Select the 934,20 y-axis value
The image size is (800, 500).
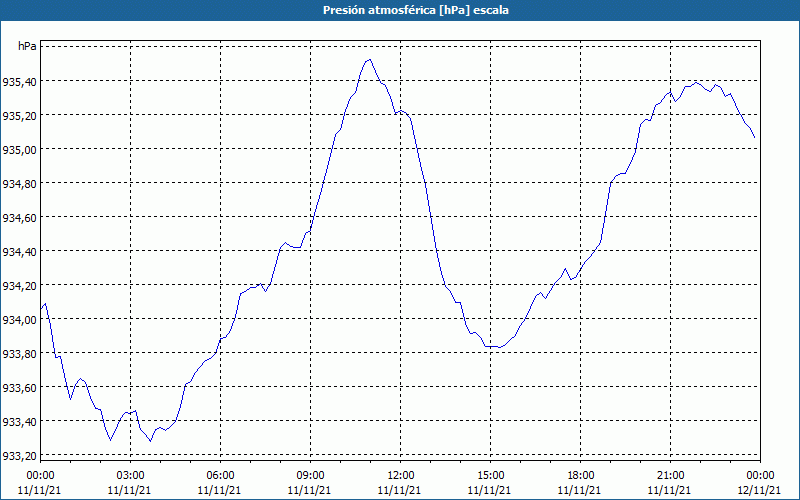click(x=19, y=285)
